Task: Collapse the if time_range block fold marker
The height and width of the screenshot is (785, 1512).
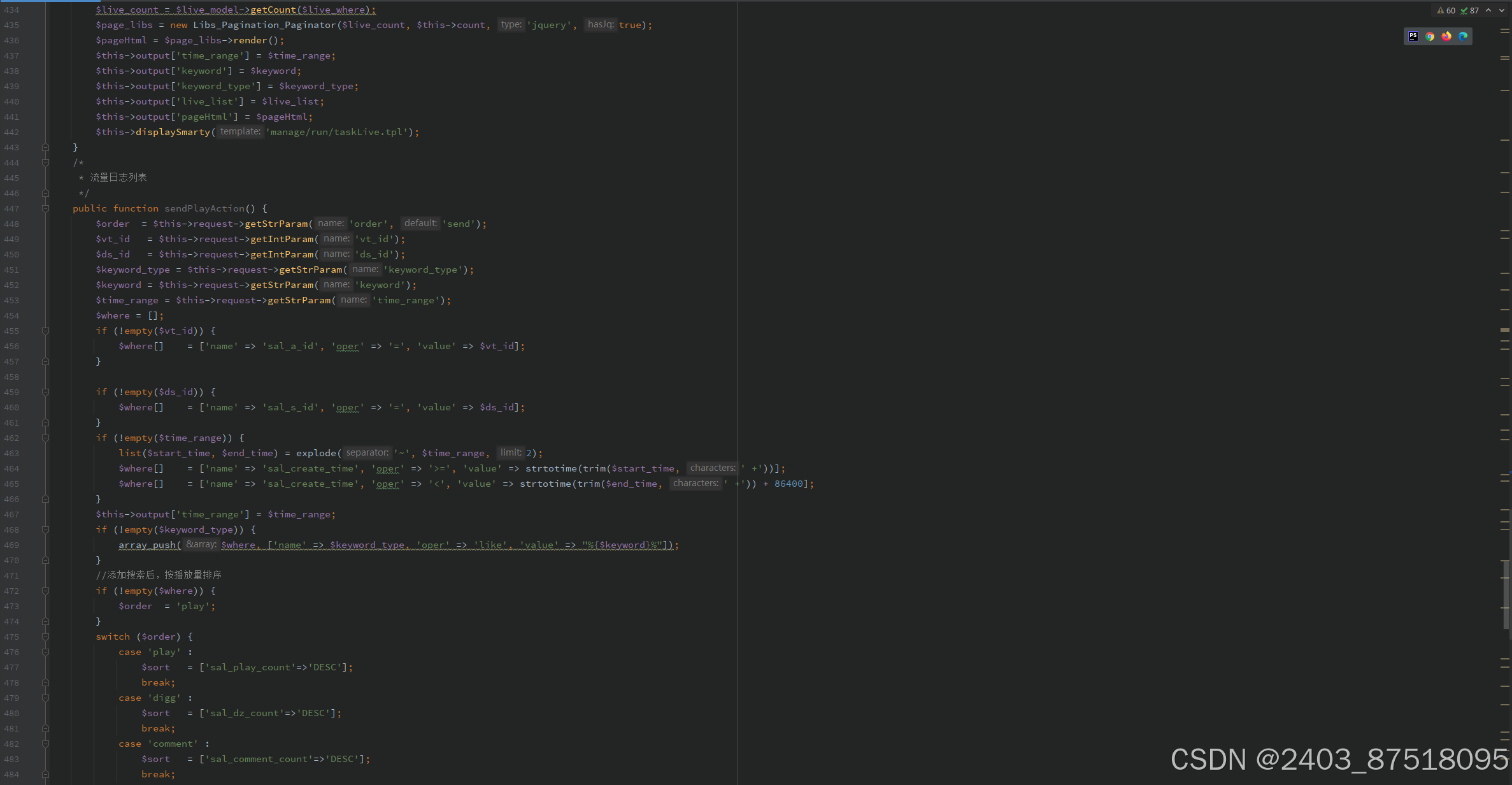Action: pos(45,438)
